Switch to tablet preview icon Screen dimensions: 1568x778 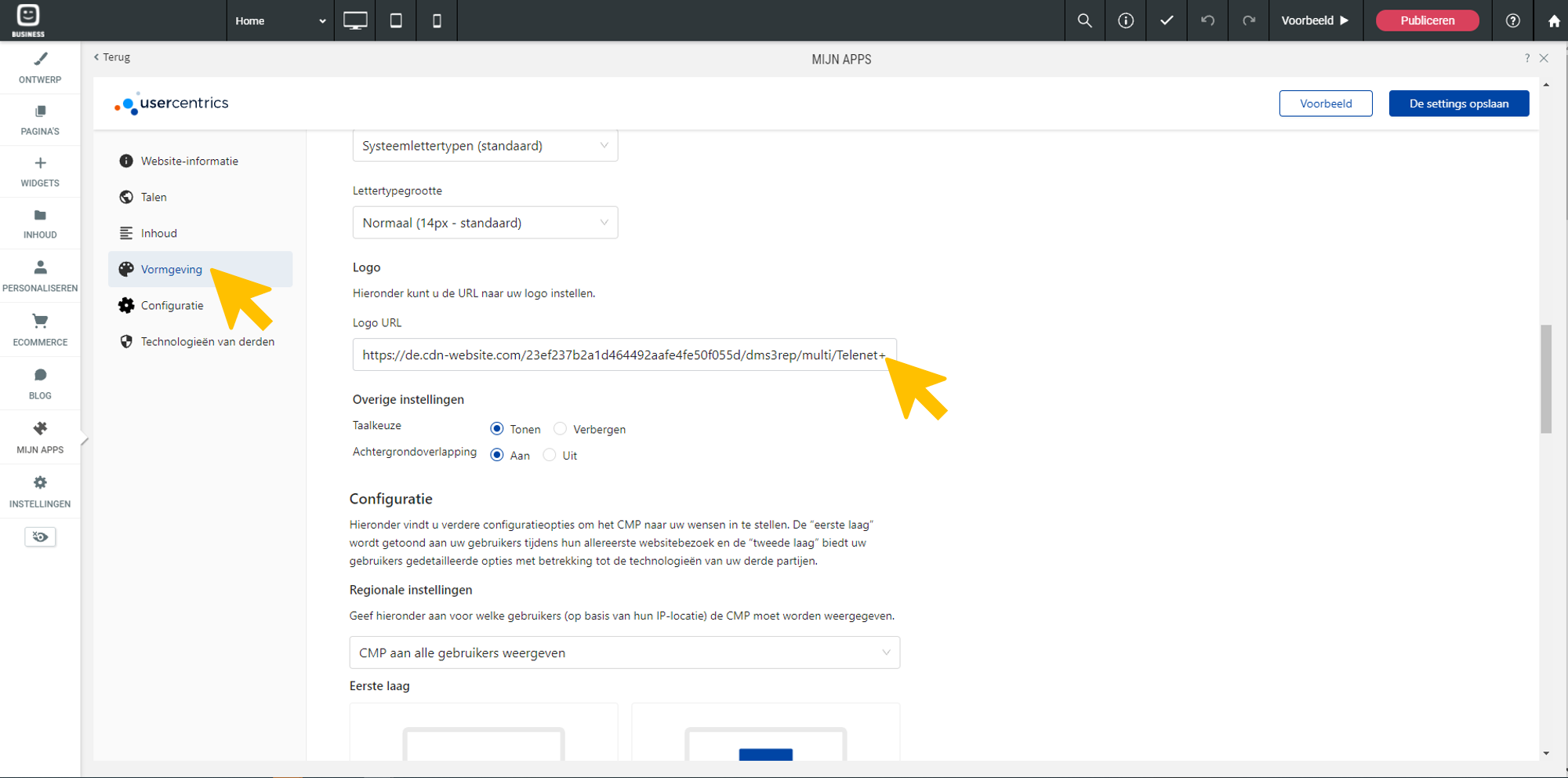point(396,20)
